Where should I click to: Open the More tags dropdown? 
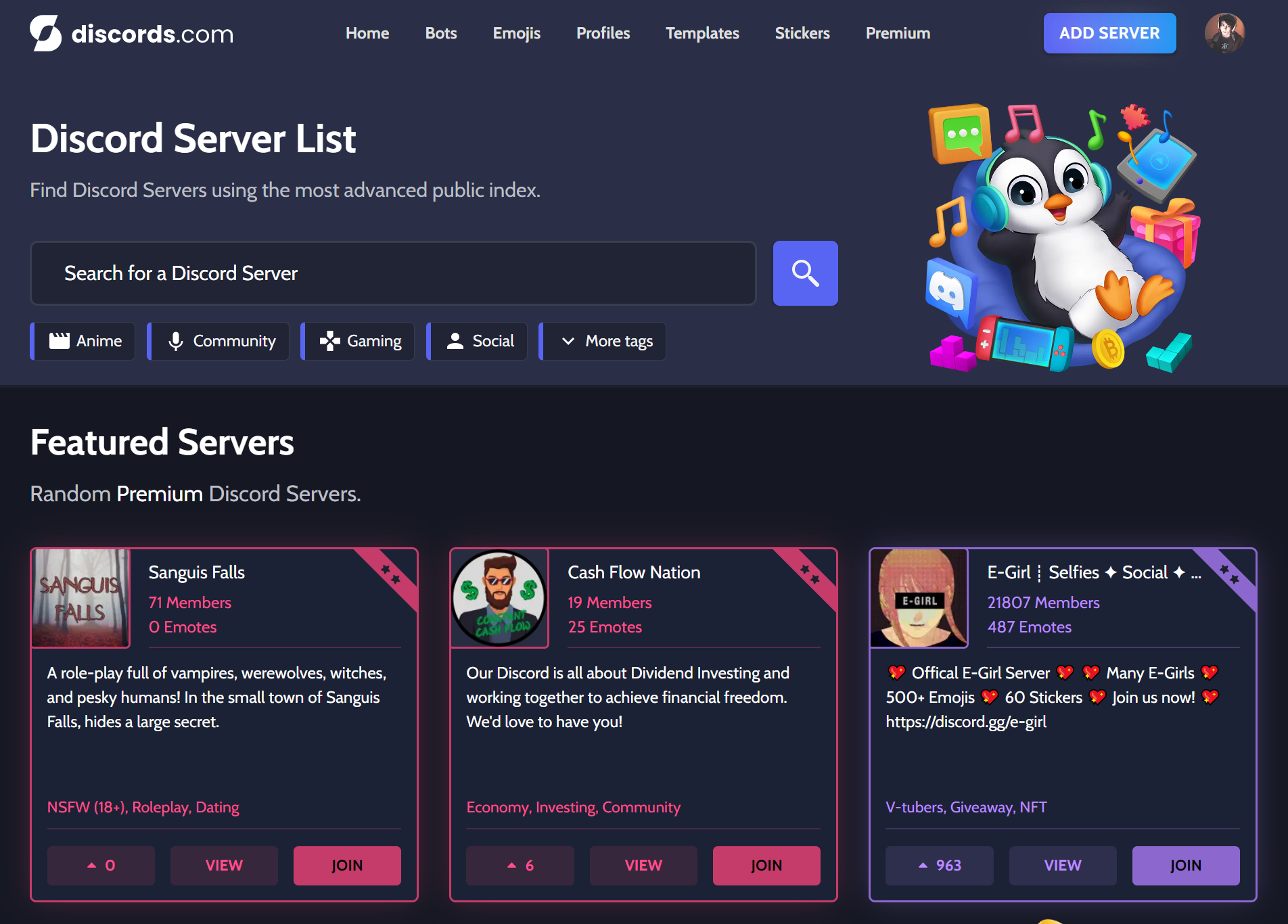click(x=602, y=341)
